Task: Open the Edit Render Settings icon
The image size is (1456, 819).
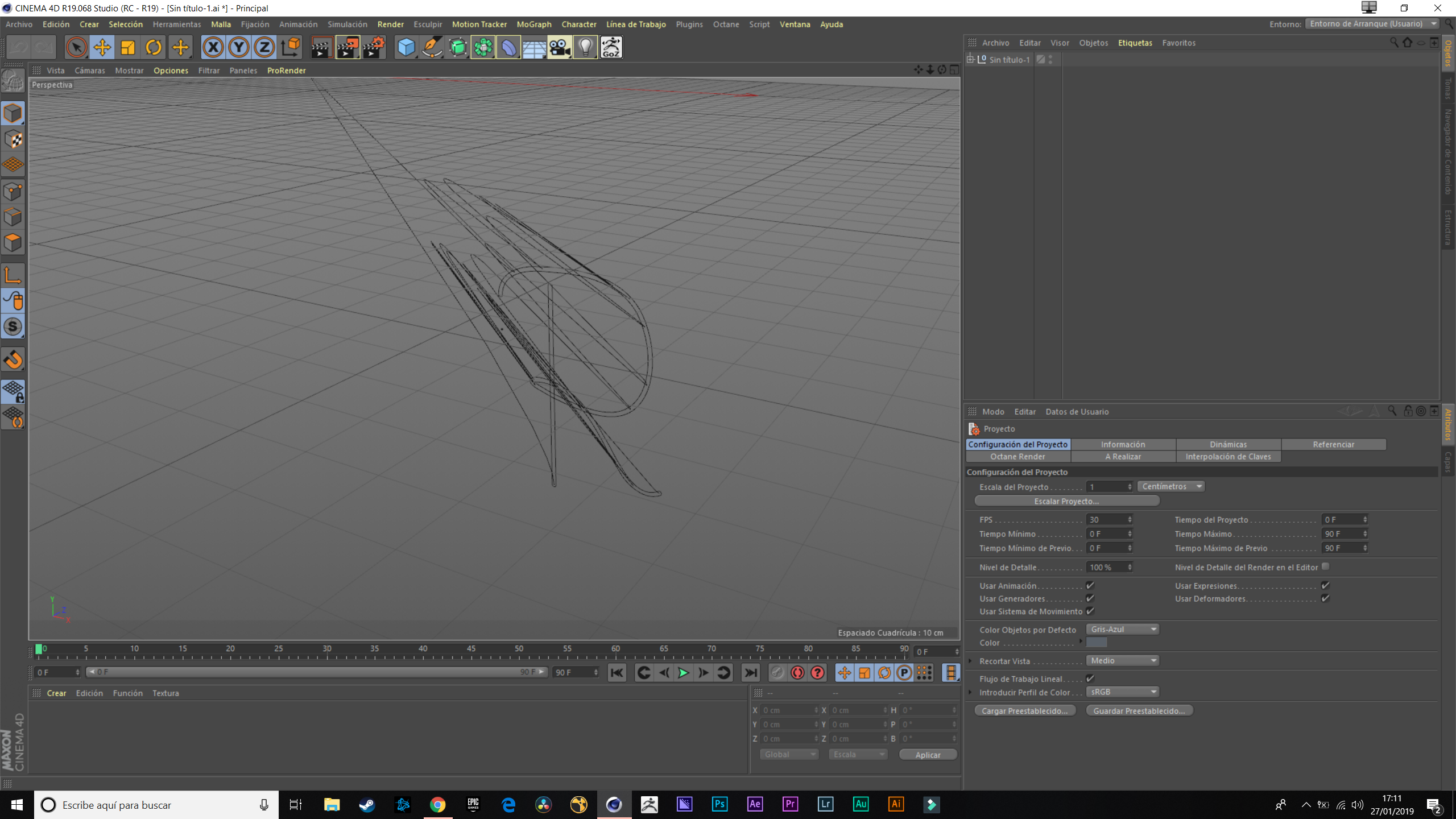Action: point(374,48)
